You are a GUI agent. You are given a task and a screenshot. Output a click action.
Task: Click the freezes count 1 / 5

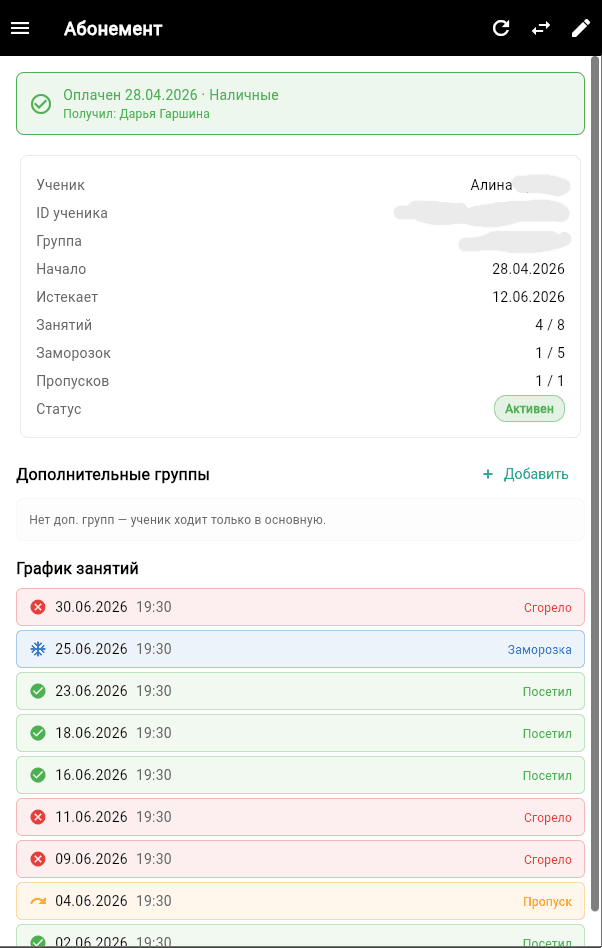pyautogui.click(x=549, y=353)
